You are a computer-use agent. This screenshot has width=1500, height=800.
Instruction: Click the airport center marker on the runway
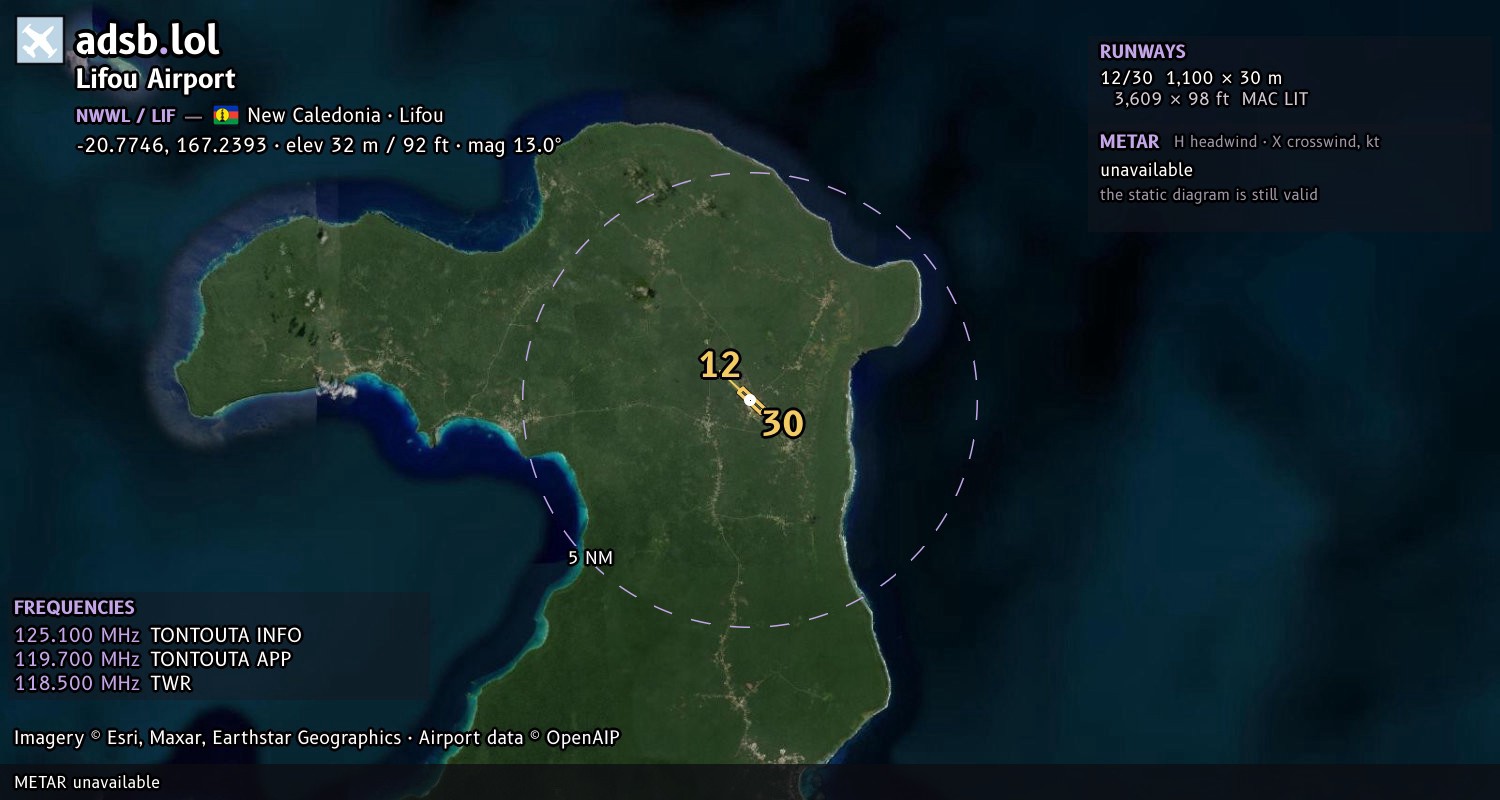click(750, 400)
